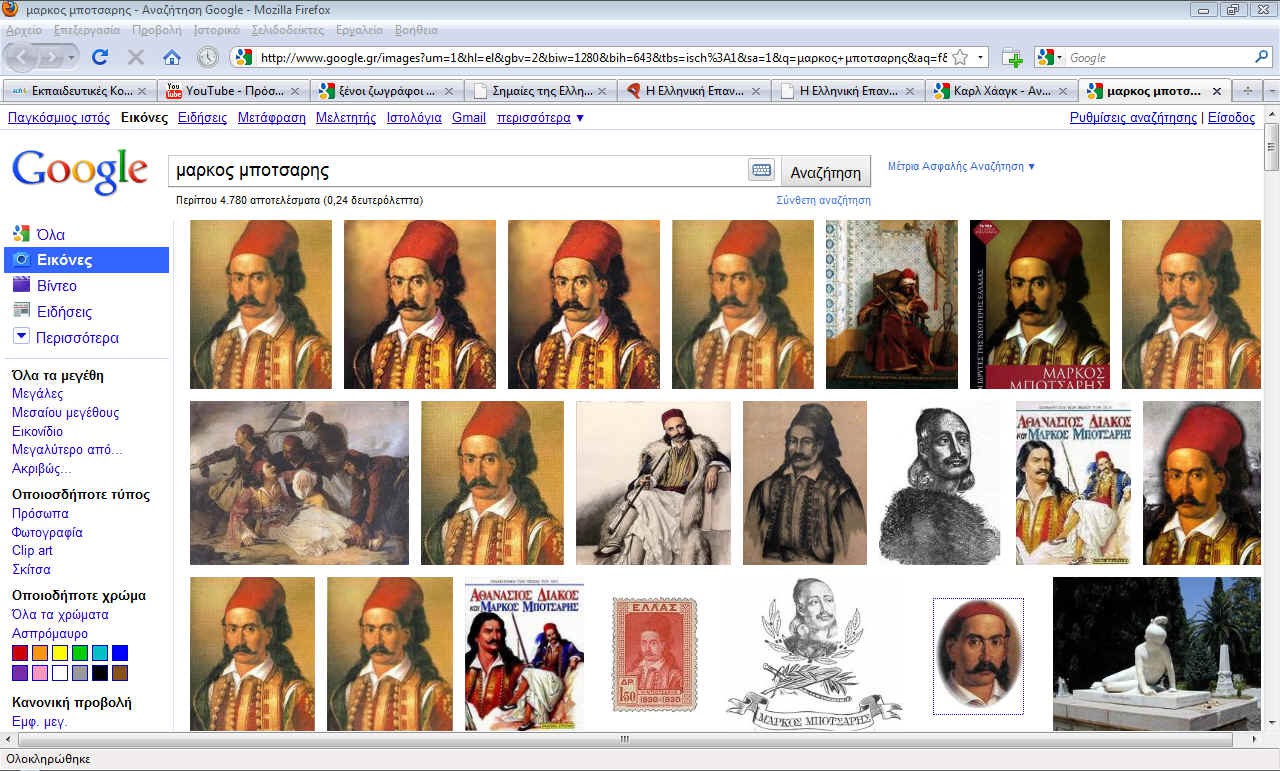This screenshot has width=1280, height=771.
Task: Open the Ιστορικό menu
Action: coord(217,30)
